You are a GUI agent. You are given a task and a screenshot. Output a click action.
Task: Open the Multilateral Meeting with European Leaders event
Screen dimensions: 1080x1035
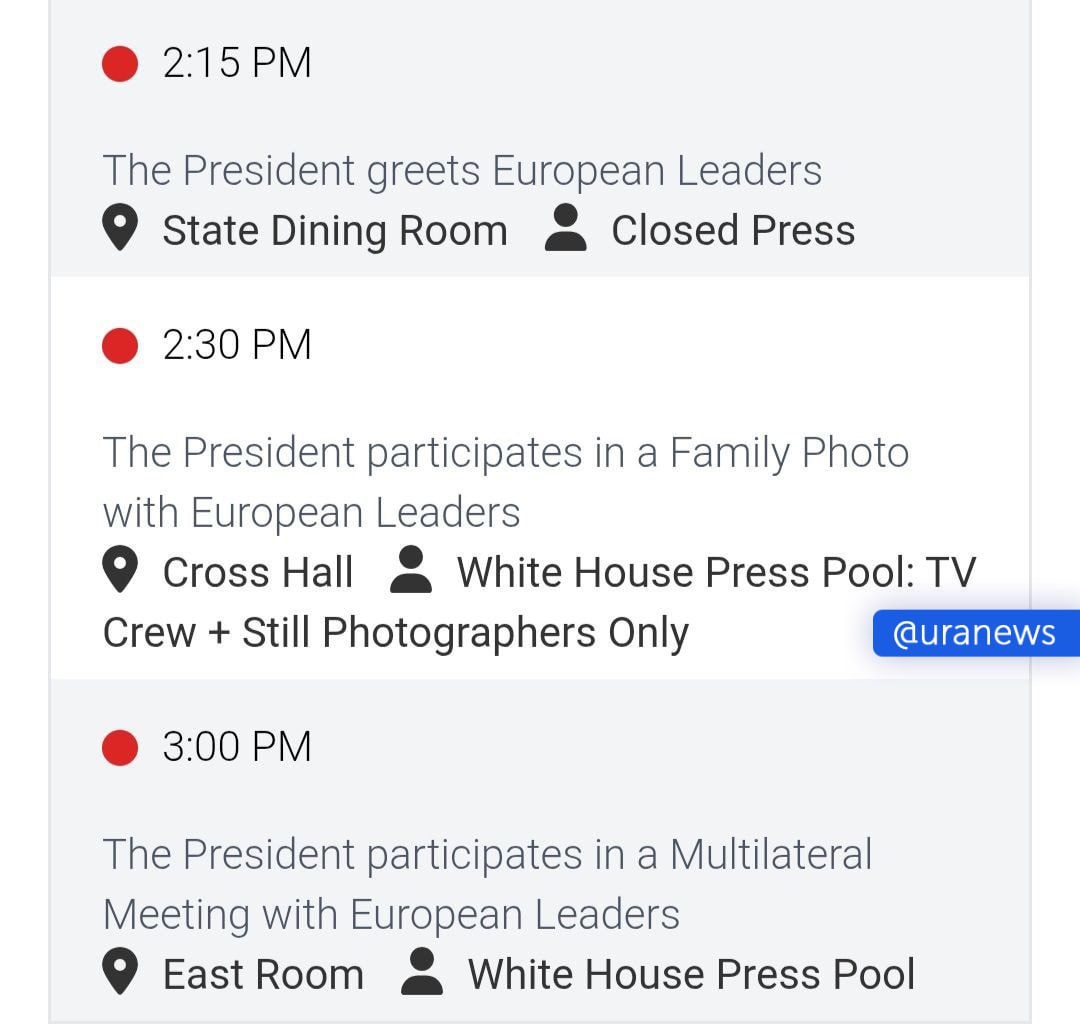click(487, 885)
